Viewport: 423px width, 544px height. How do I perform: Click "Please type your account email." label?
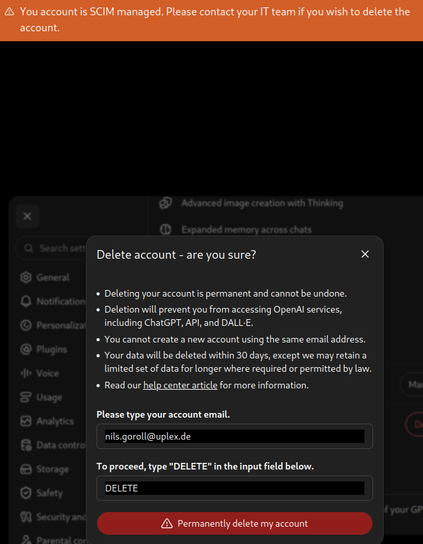point(163,415)
